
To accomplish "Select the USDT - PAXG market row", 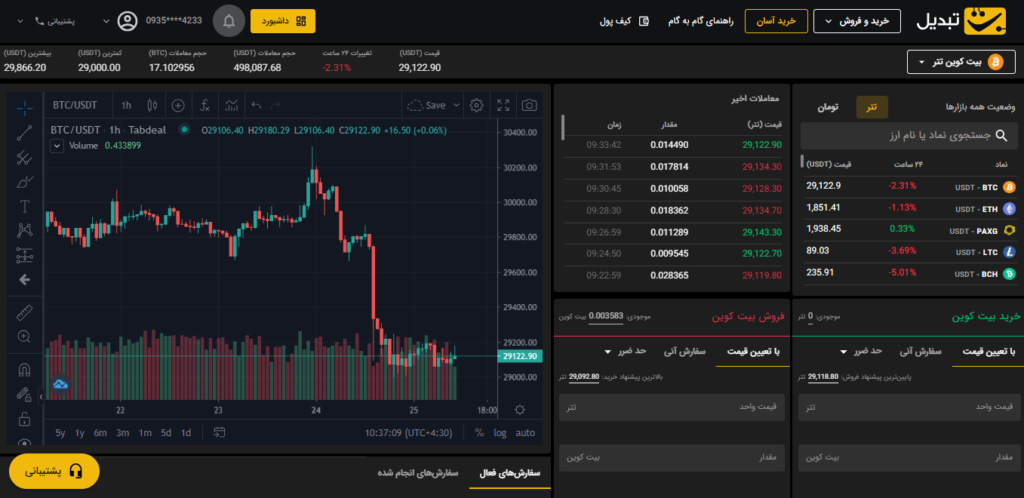I will (x=911, y=230).
